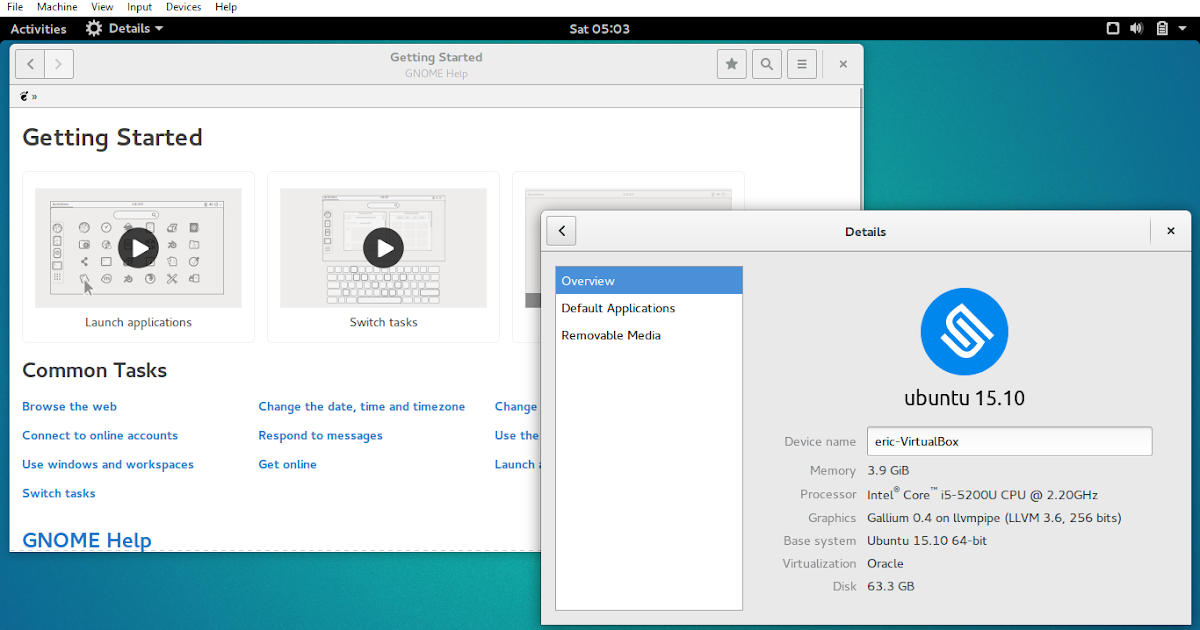Click the screen icon in top bar
The height and width of the screenshot is (630, 1200).
1113,28
